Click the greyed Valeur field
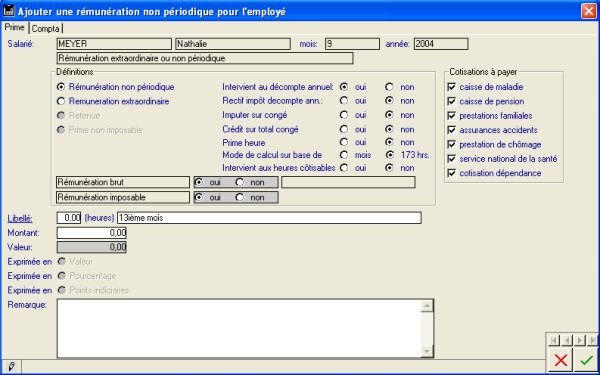This screenshot has width=600, height=375. pyautogui.click(x=91, y=247)
